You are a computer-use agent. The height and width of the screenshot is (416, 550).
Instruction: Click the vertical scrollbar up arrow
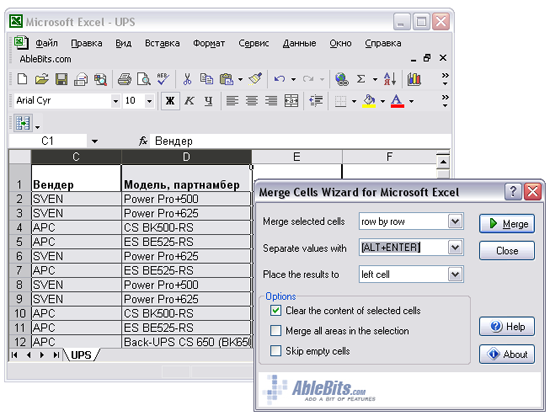[443, 162]
